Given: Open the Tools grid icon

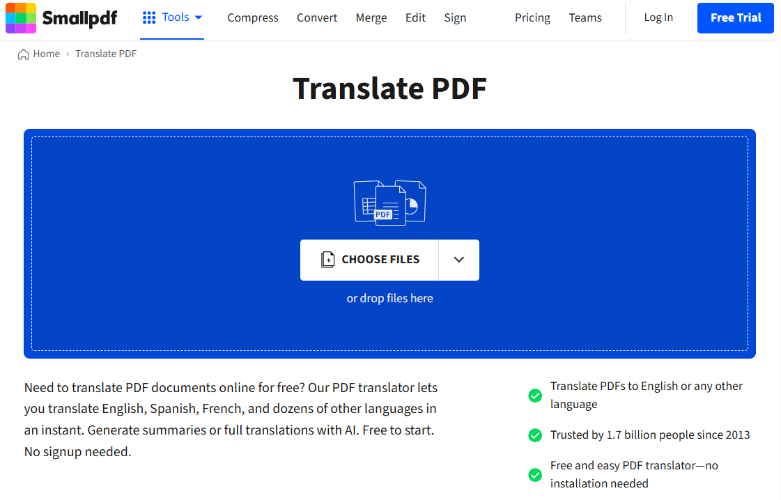Looking at the screenshot, I should [x=149, y=18].
